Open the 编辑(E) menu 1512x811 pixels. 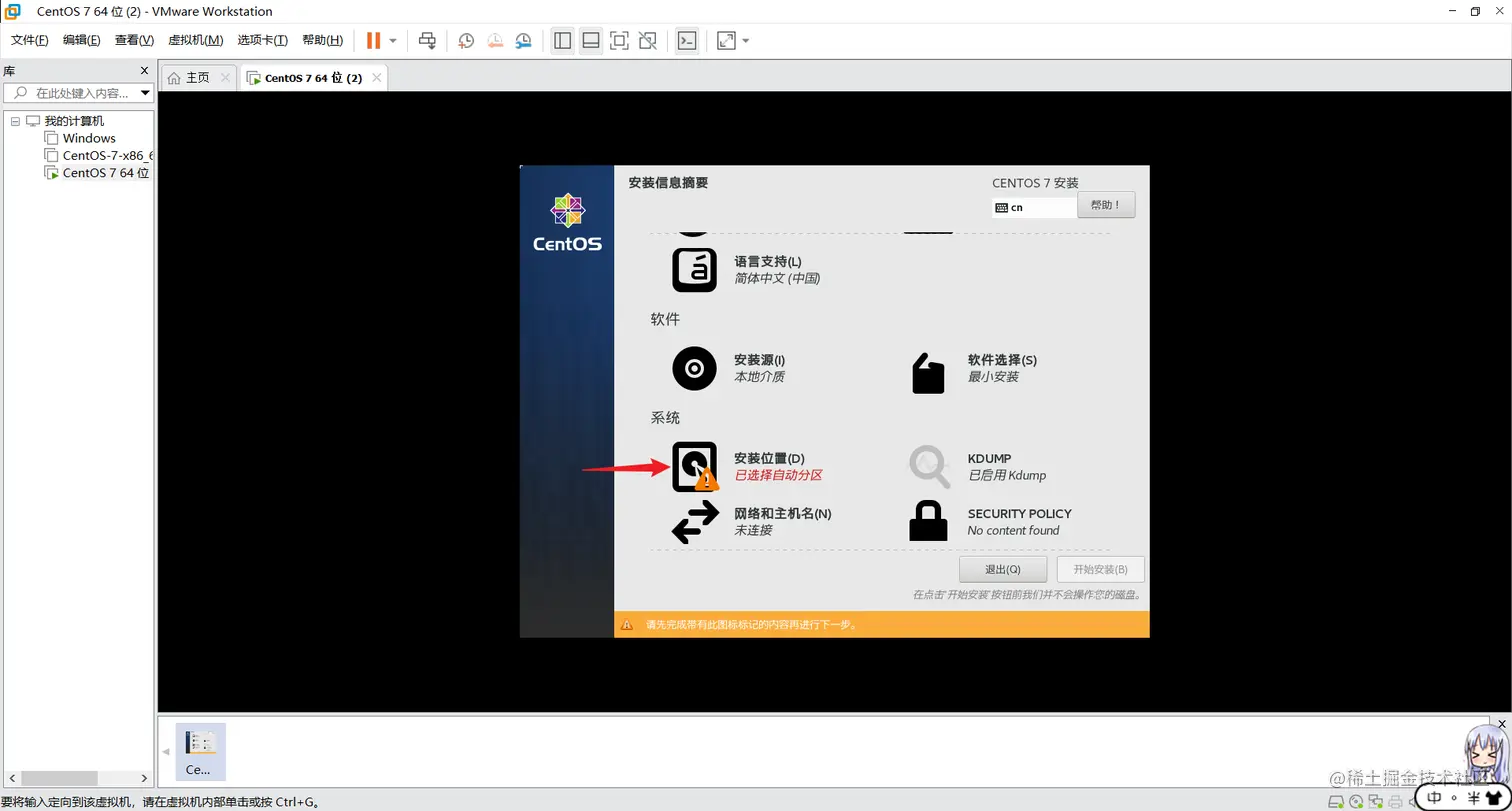click(x=82, y=40)
